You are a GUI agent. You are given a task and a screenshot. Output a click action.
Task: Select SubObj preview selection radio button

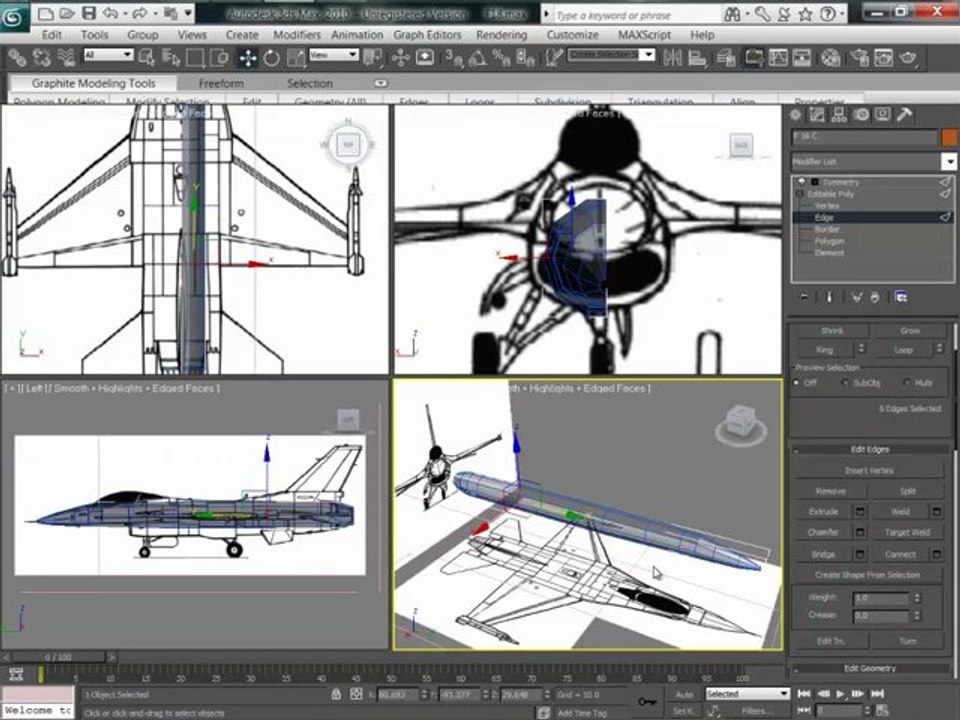pos(846,383)
